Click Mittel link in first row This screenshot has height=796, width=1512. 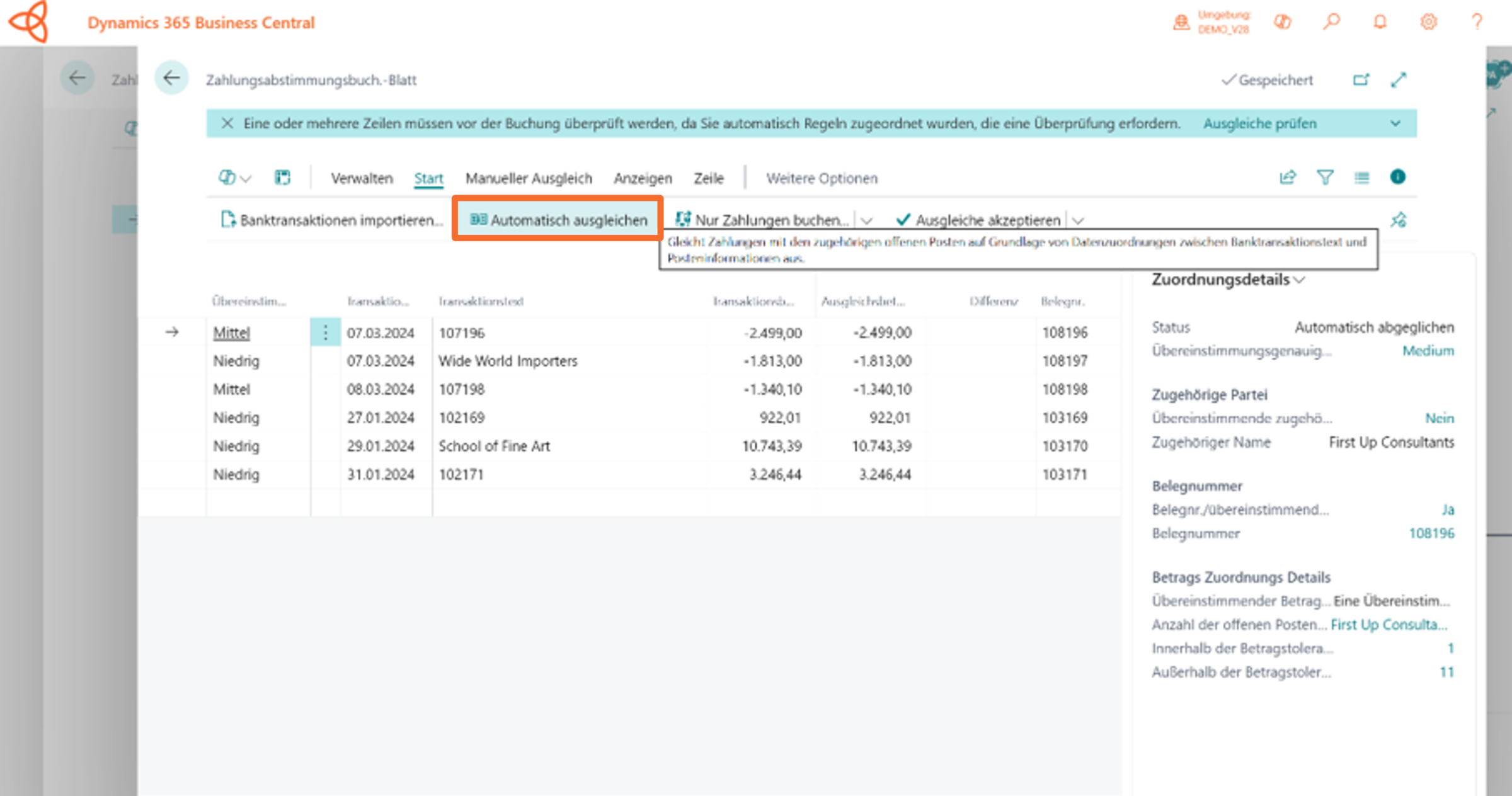(231, 333)
